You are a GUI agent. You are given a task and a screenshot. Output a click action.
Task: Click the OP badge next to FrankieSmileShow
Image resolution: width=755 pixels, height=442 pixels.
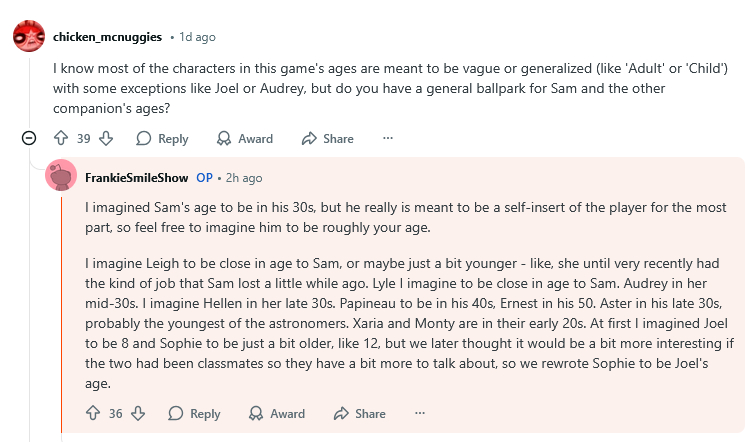coord(204,178)
